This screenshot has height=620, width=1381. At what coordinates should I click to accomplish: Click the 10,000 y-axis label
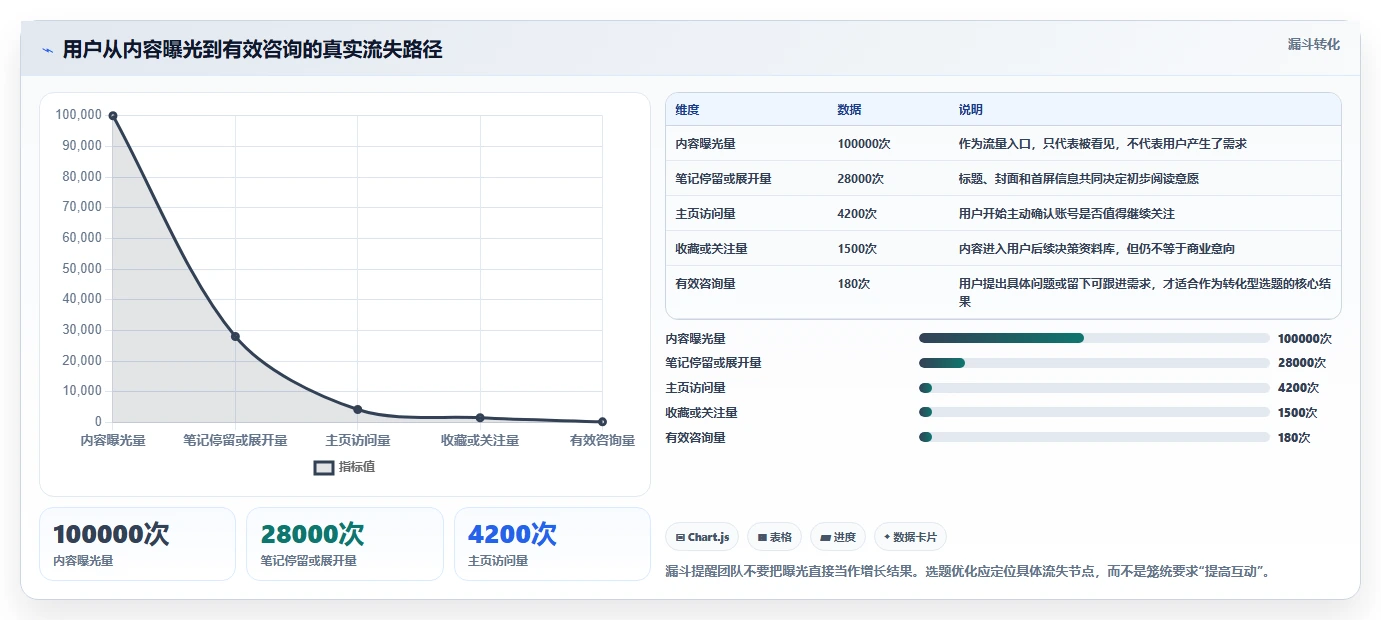click(x=82, y=391)
